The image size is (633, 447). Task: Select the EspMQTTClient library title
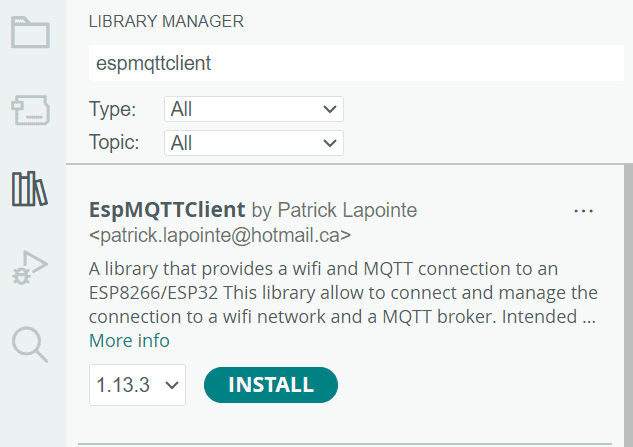pos(167,210)
